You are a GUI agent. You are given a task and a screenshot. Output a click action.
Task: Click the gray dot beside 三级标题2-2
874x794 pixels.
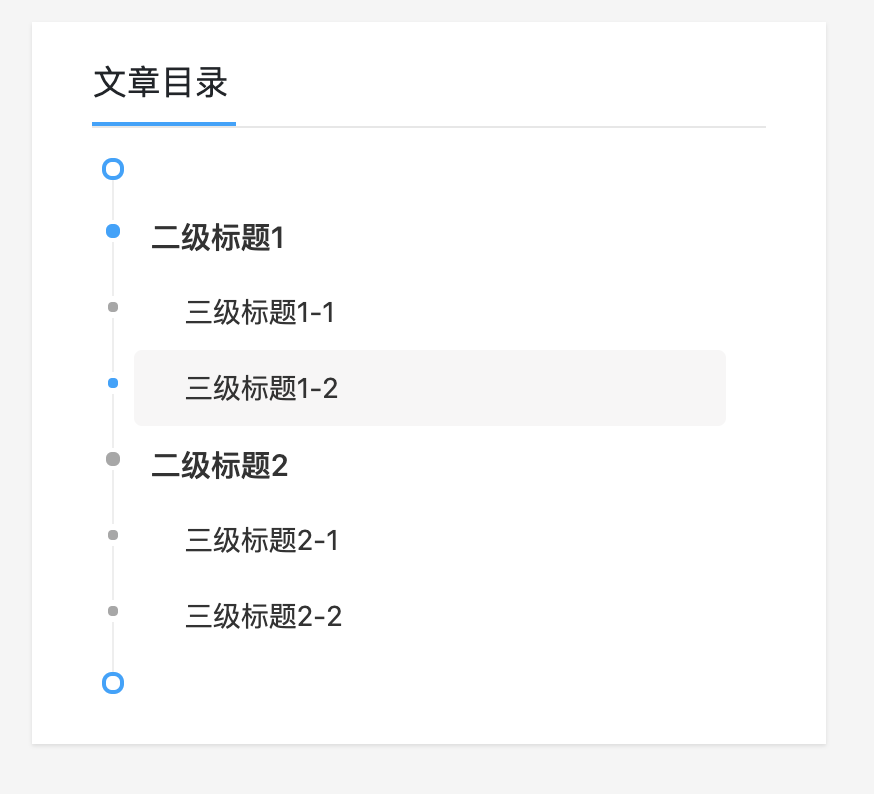tap(112, 610)
